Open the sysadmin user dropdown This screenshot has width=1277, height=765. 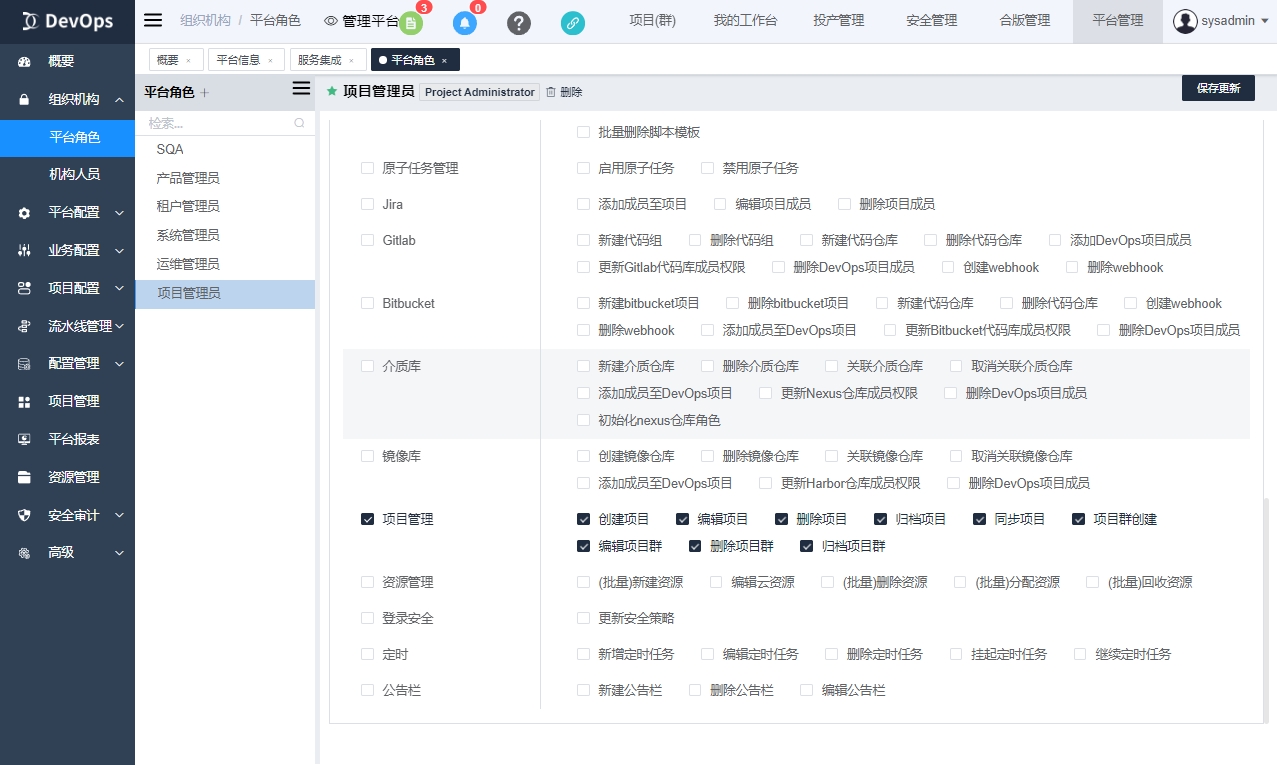pyautogui.click(x=1220, y=21)
